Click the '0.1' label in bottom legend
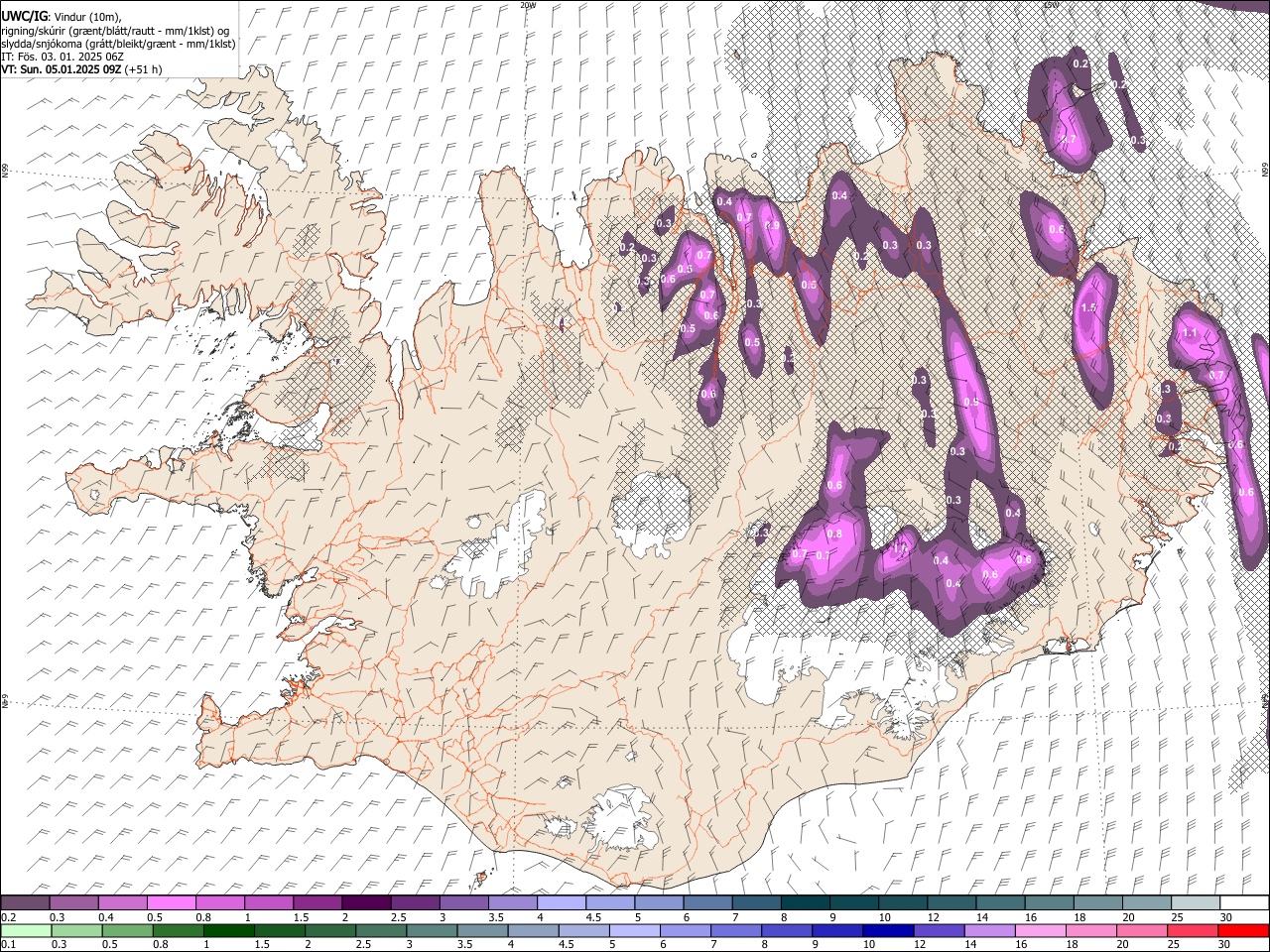This screenshot has width=1270, height=952. click(8, 944)
